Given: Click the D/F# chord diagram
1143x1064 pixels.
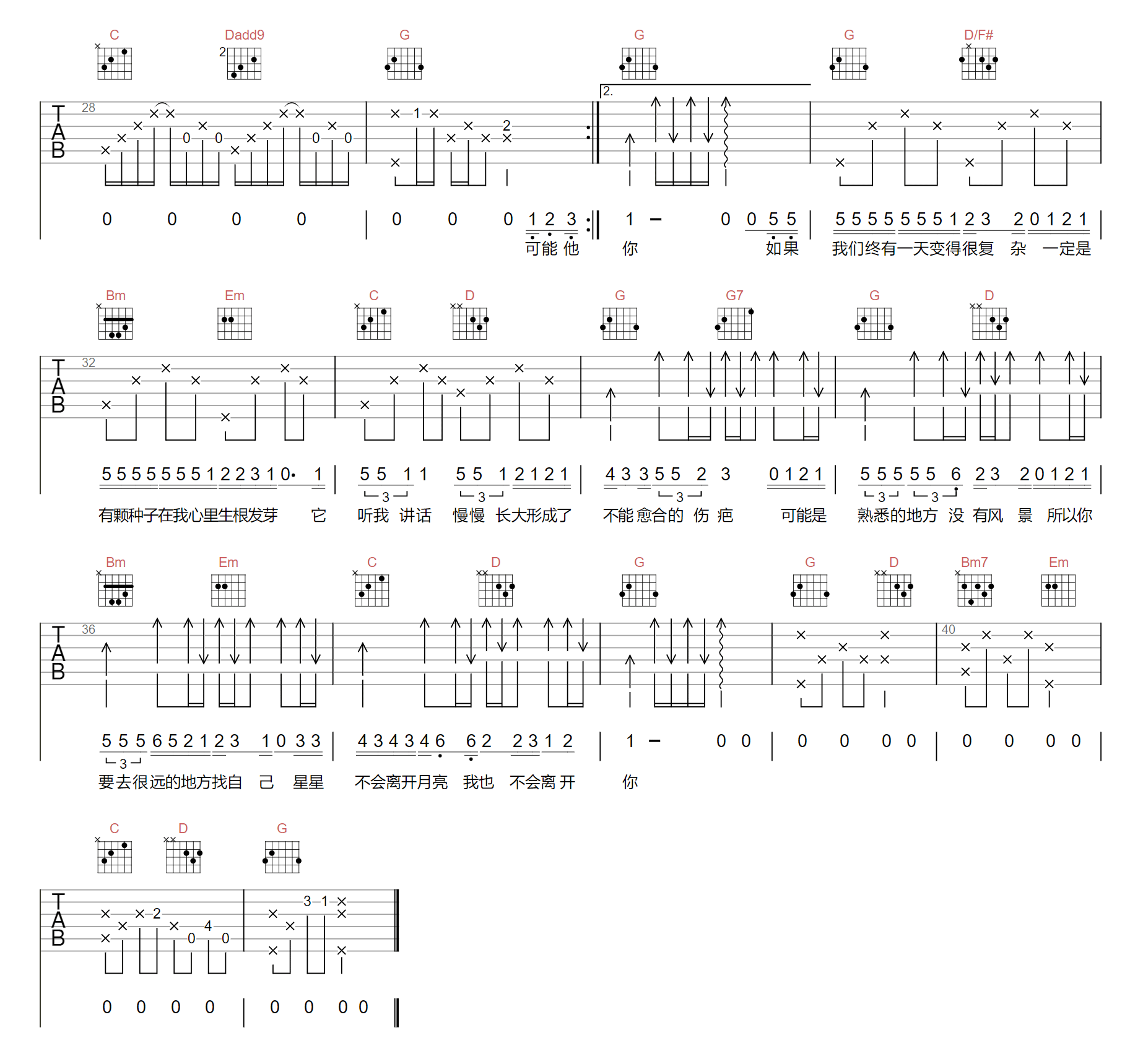Looking at the screenshot, I should (978, 62).
